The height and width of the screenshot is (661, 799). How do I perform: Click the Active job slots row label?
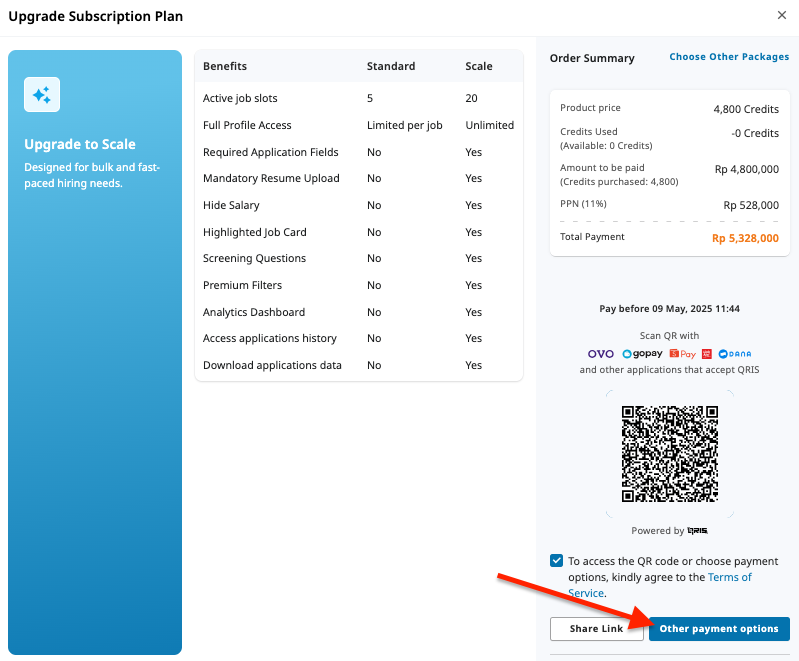(x=240, y=98)
